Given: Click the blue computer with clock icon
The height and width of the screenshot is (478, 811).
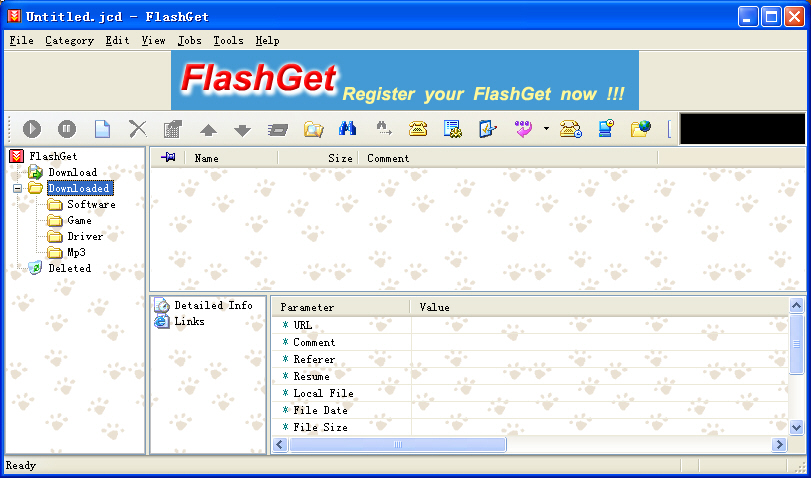Looking at the screenshot, I should (606, 128).
